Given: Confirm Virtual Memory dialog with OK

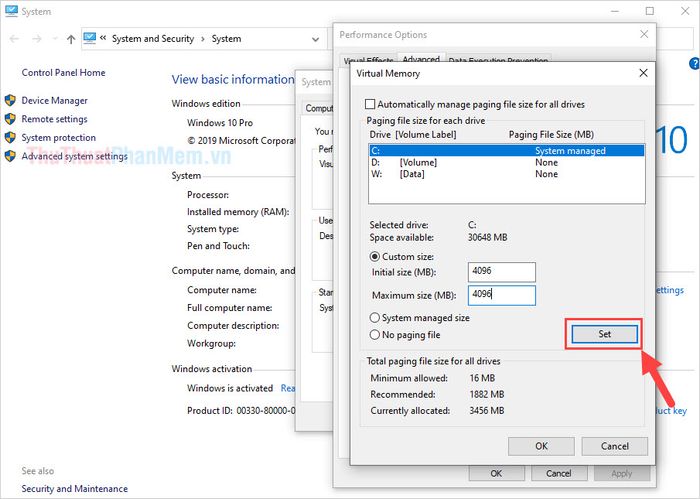Looking at the screenshot, I should coord(541,446).
